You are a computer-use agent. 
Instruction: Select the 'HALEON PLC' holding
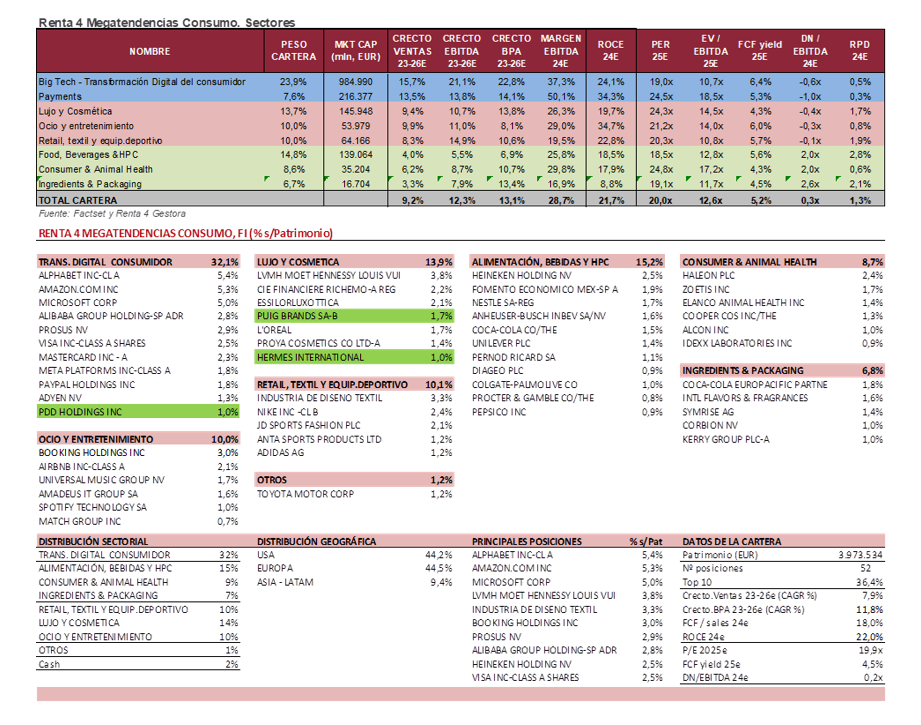pyautogui.click(x=708, y=276)
